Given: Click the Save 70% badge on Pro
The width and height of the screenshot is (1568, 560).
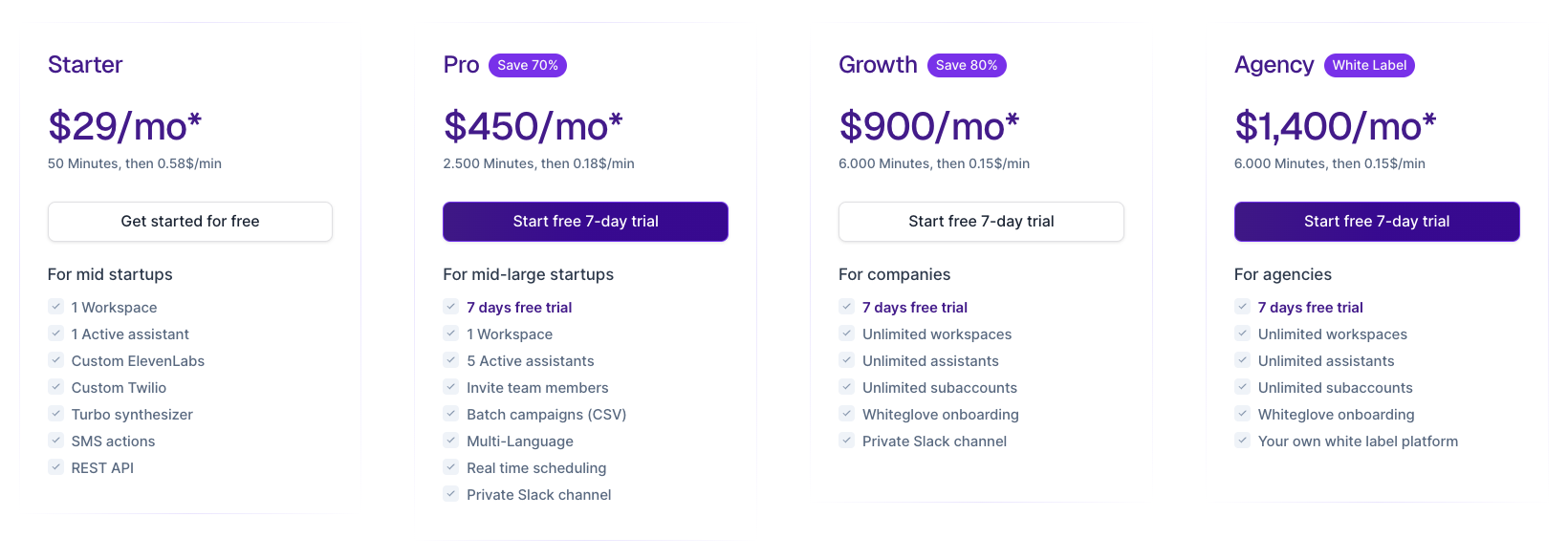Looking at the screenshot, I should click(528, 65).
